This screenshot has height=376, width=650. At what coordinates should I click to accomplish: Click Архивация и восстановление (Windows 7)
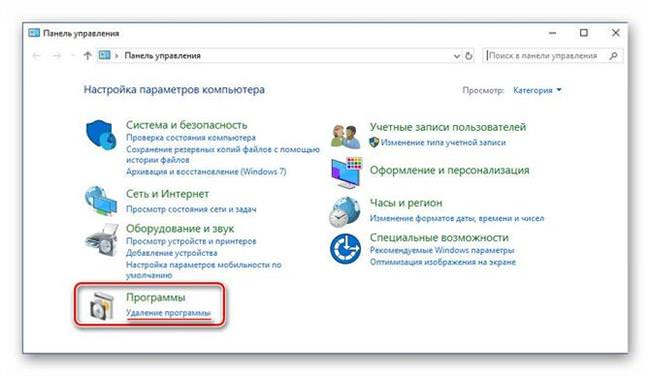tap(206, 171)
